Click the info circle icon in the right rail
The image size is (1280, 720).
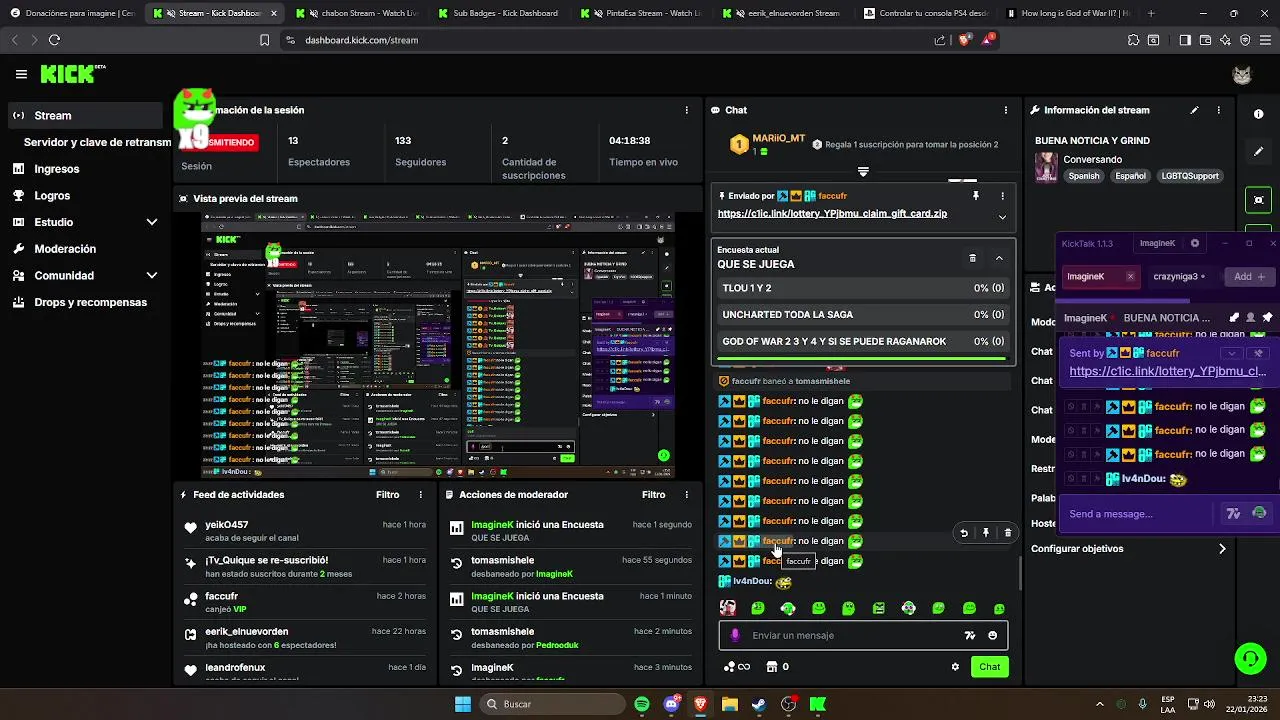(1258, 114)
